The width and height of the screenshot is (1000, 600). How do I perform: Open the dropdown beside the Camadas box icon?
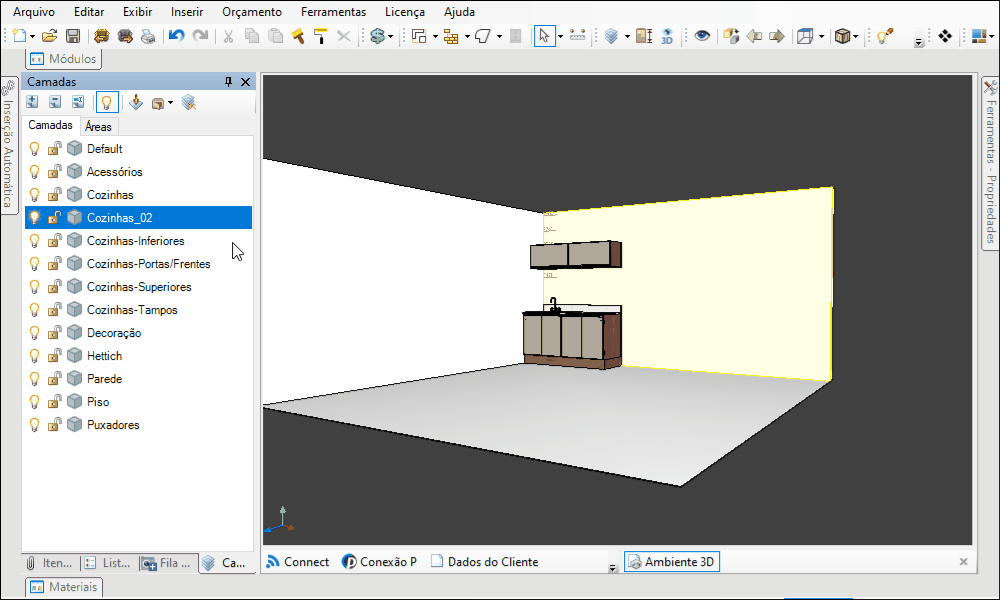[170, 103]
